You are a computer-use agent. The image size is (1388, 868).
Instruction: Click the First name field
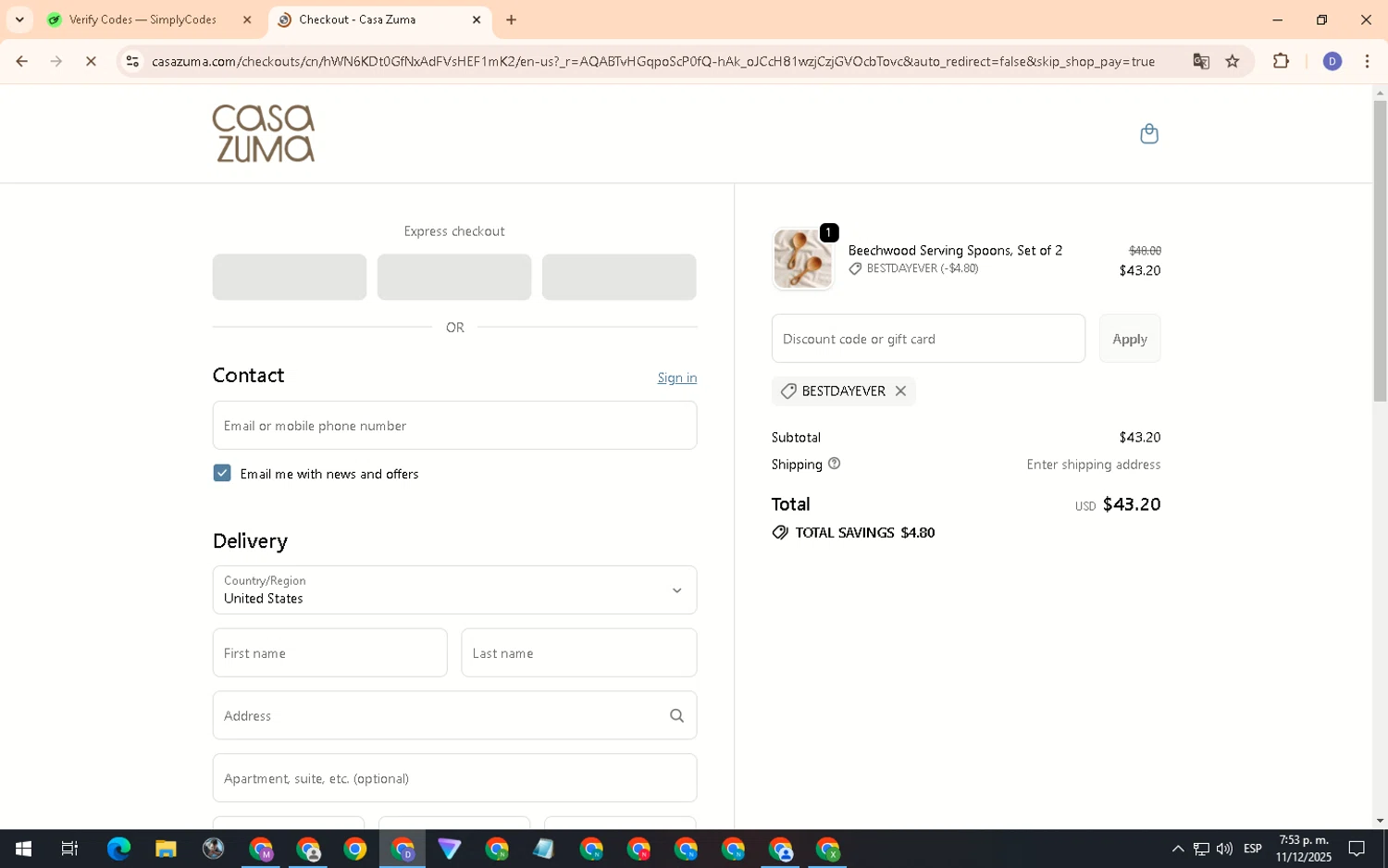[x=330, y=652]
